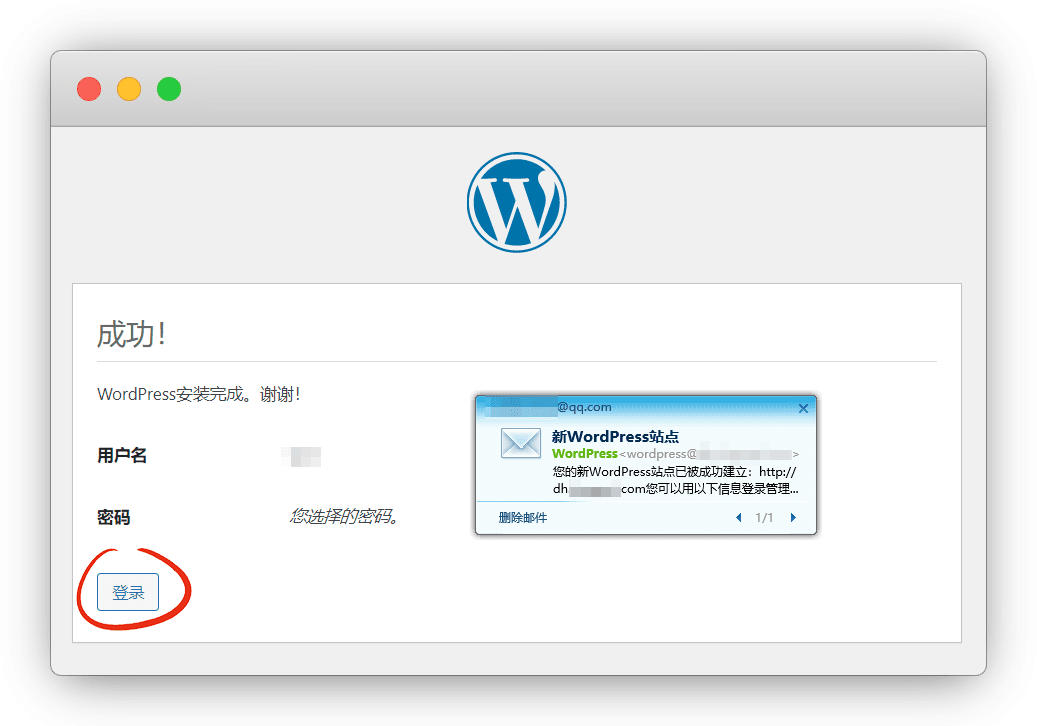Click the green maximize dot
The width and height of the screenshot is (1037, 726).
point(169,89)
